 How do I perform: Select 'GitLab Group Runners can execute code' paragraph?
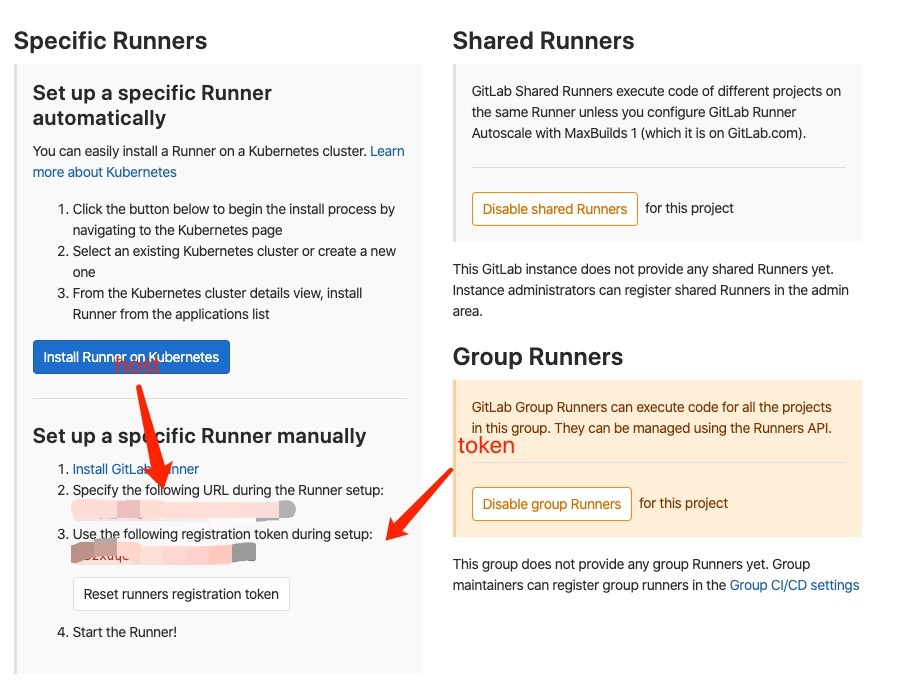pos(652,417)
